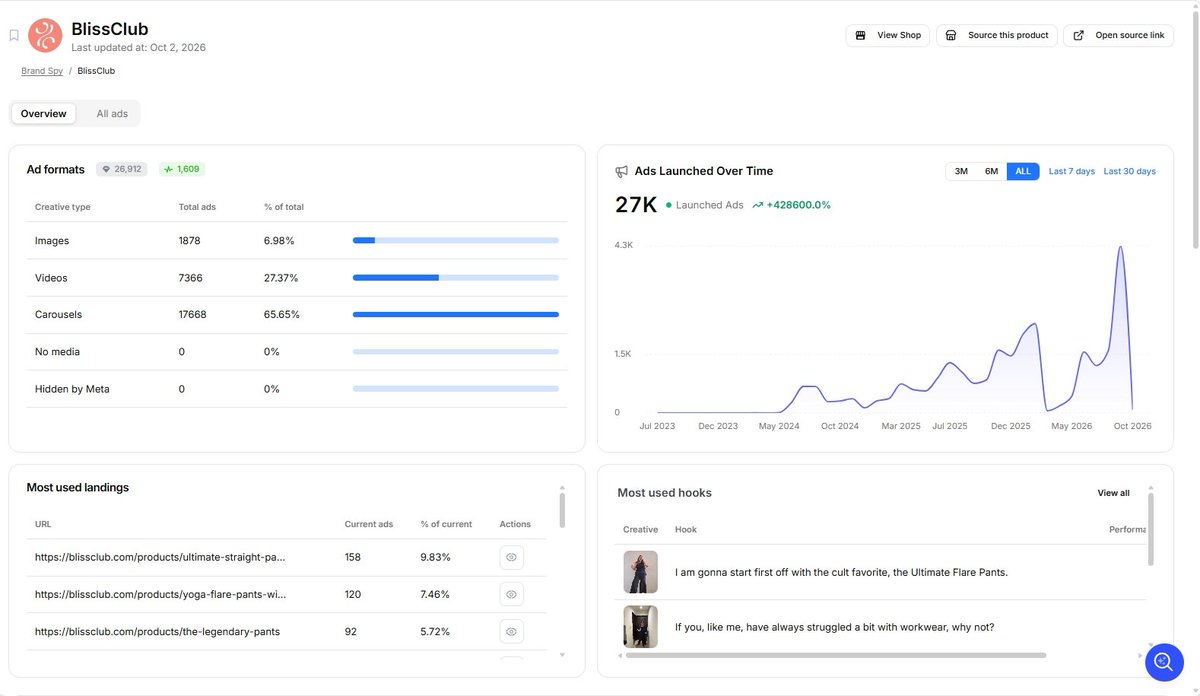The image size is (1200, 696).
Task: Click the megaphone icon beside Ads Launched Over Time
Action: 622,171
